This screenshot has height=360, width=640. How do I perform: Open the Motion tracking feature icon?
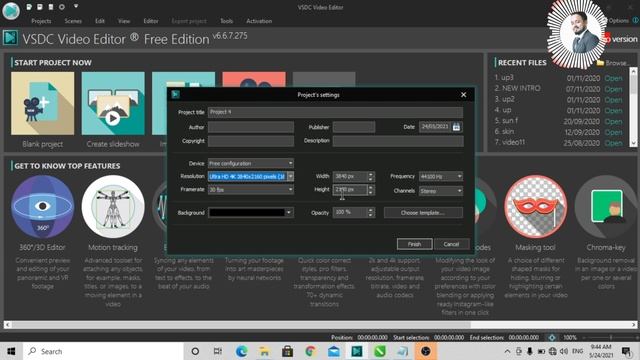[x=113, y=207]
